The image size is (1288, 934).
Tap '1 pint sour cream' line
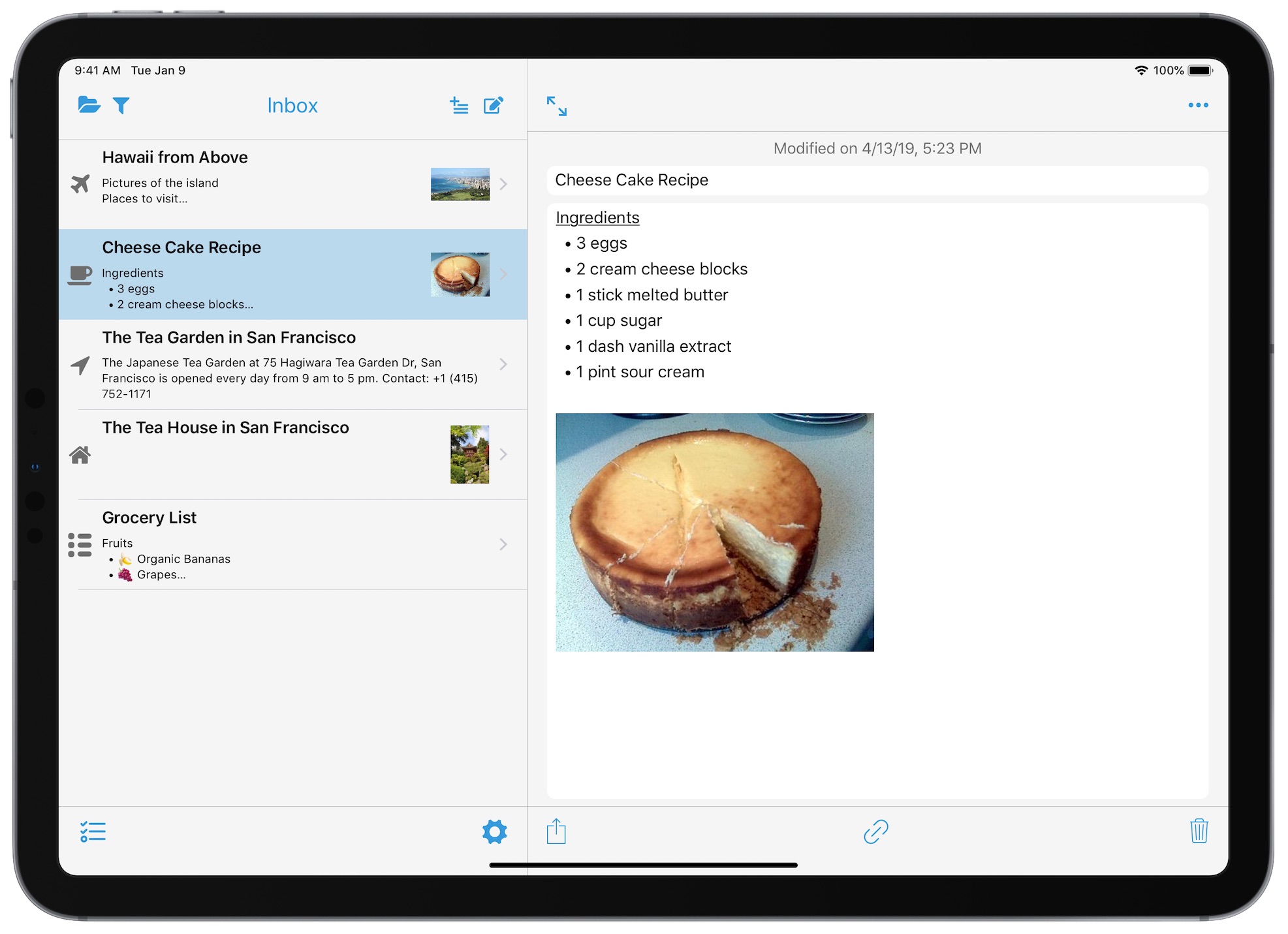tap(640, 372)
